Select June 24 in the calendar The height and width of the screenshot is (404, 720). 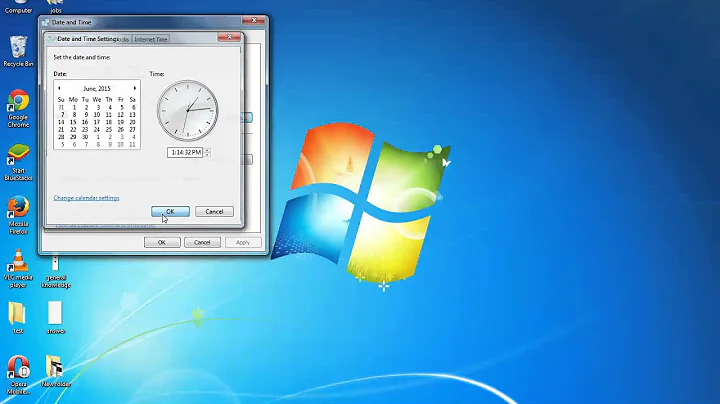[97, 129]
